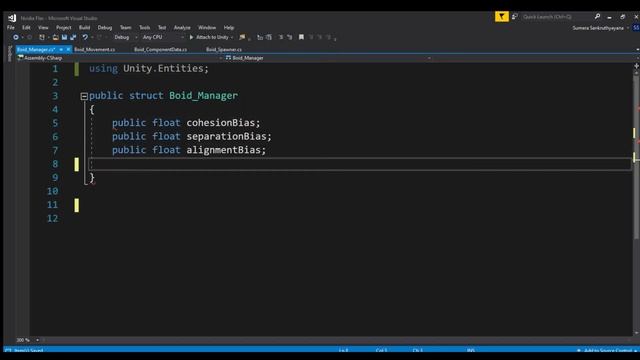Open the Project menu

(63, 27)
